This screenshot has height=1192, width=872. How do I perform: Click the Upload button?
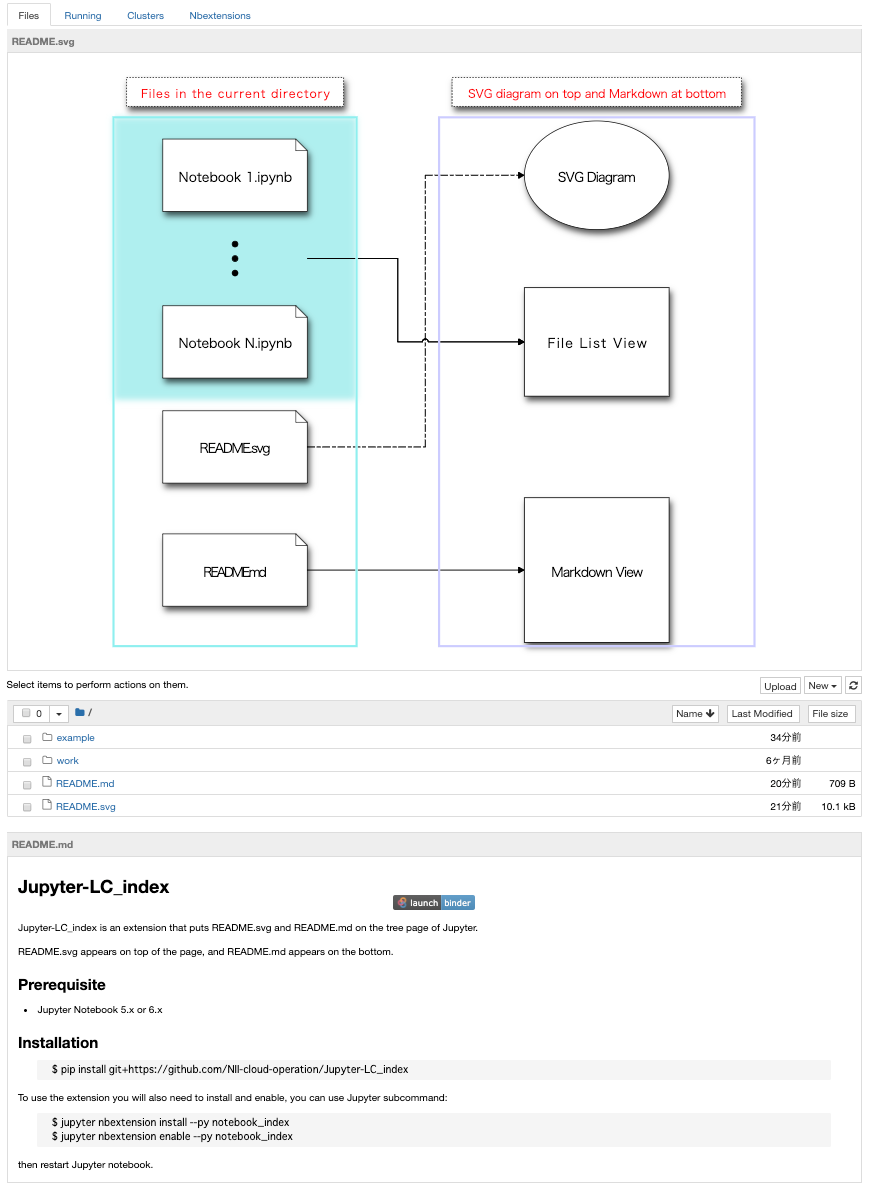(780, 686)
